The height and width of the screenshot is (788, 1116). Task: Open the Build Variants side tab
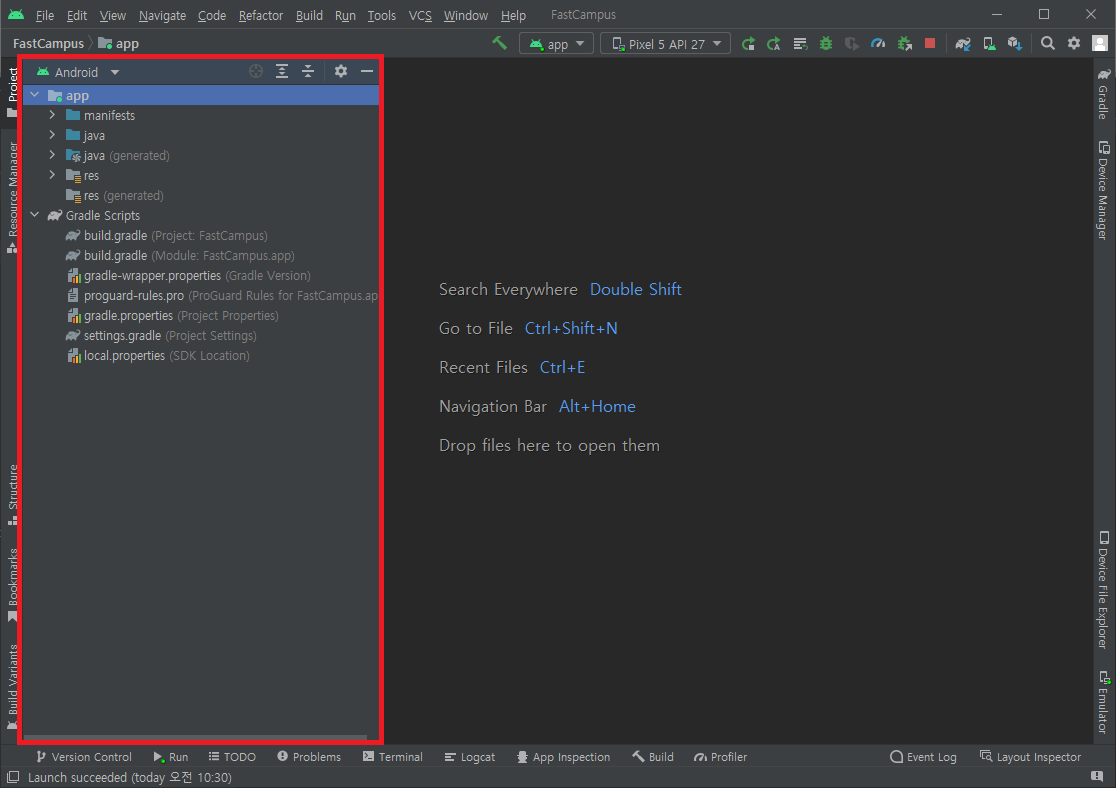click(x=12, y=686)
